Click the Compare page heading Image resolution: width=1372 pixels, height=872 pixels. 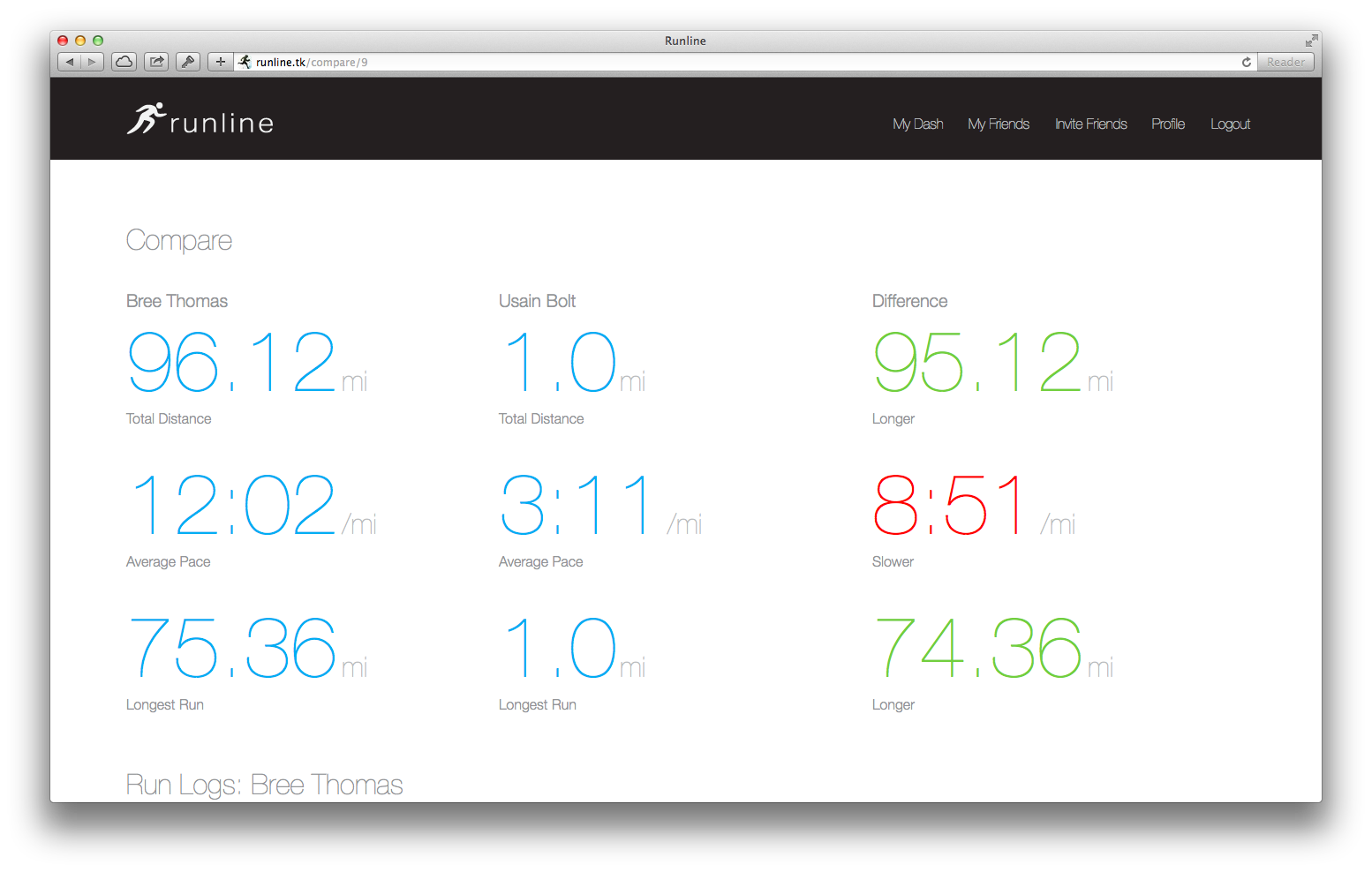[x=179, y=241]
